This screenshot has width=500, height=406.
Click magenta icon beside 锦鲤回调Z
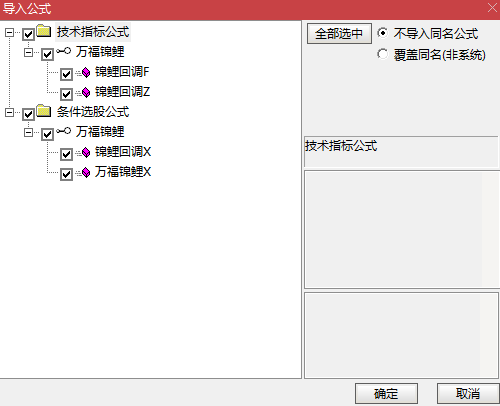[85, 92]
